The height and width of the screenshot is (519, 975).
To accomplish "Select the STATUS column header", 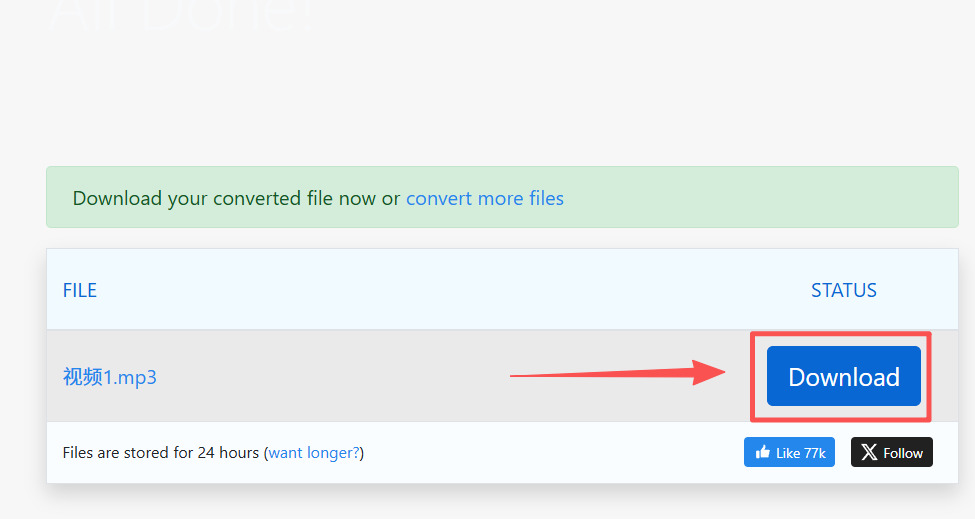I will [x=844, y=290].
